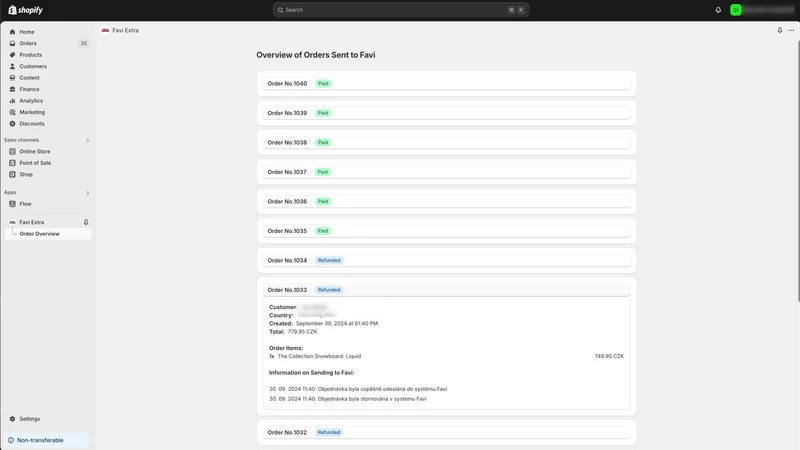Click the page vertical scrollbar
Screen dimensions: 800x450
tap(798, 171)
